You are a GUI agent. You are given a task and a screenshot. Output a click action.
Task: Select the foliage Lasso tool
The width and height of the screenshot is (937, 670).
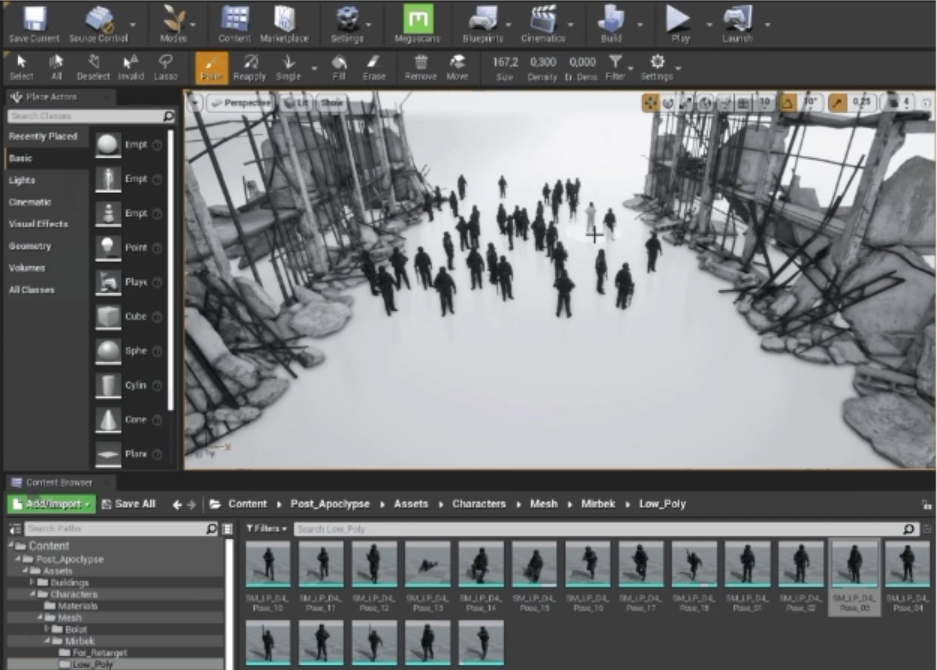coord(164,66)
